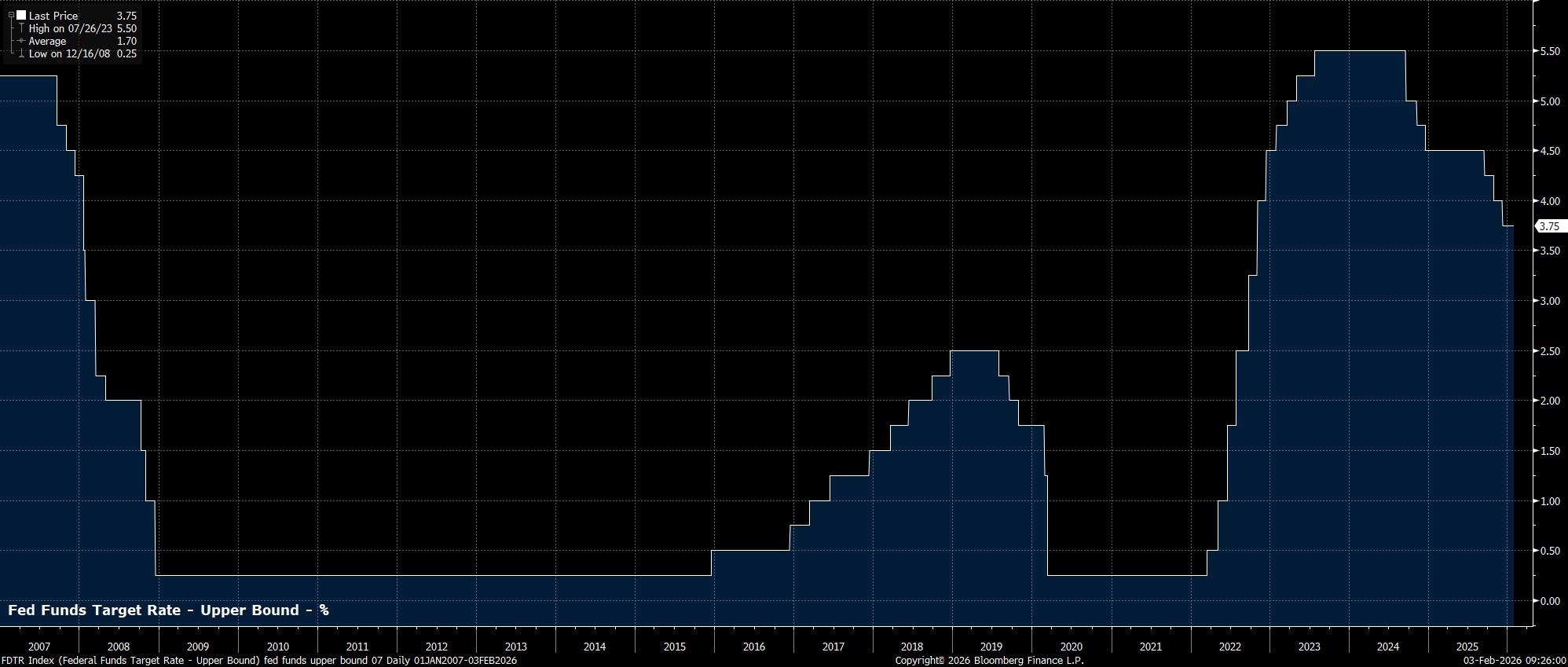
Task: Click the 2020 label on the time axis
Action: tap(1071, 647)
